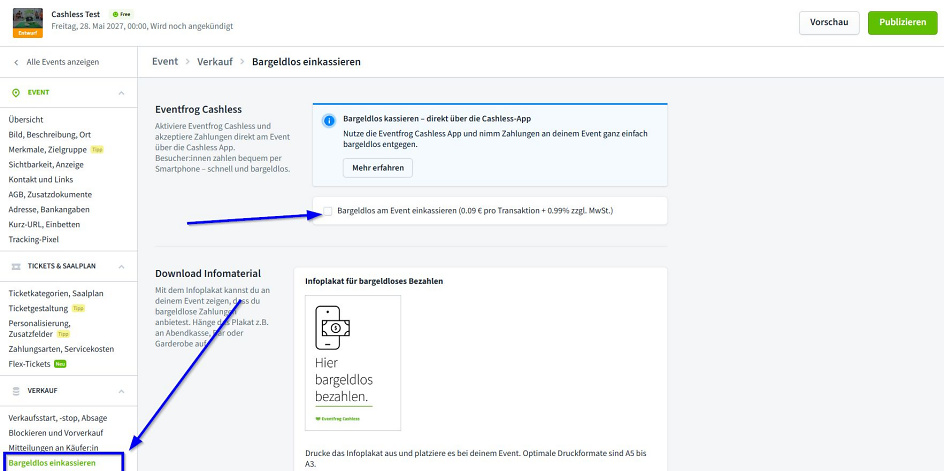
Task: Open AGB, Zusatzdokumente page
Action: (x=50, y=195)
